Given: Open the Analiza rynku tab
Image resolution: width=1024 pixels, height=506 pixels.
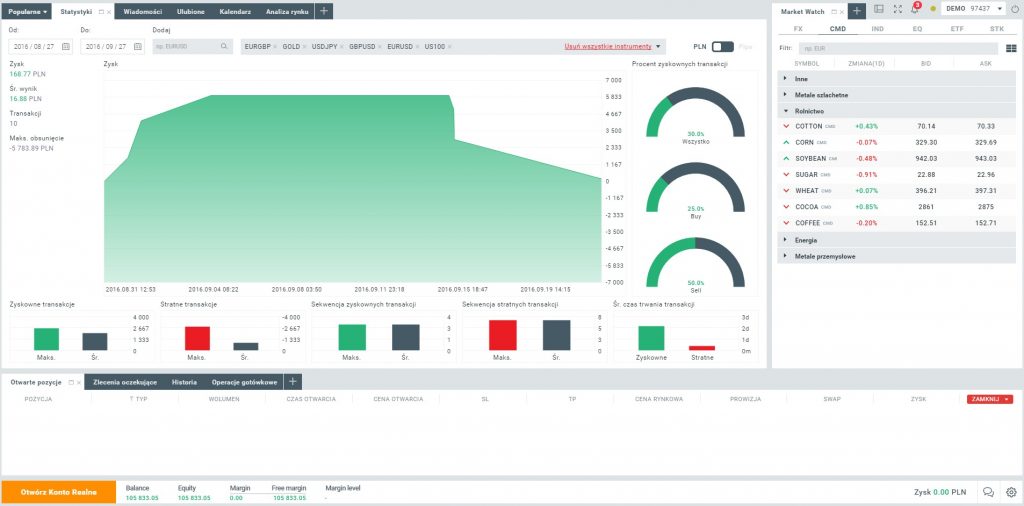Looking at the screenshot, I should click(287, 12).
